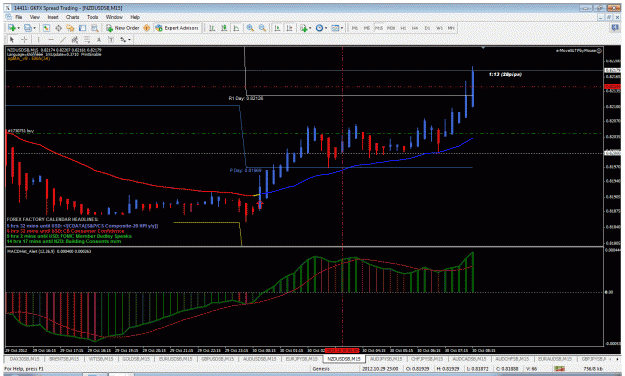Open the Data Window toolbar icon

[58, 28]
